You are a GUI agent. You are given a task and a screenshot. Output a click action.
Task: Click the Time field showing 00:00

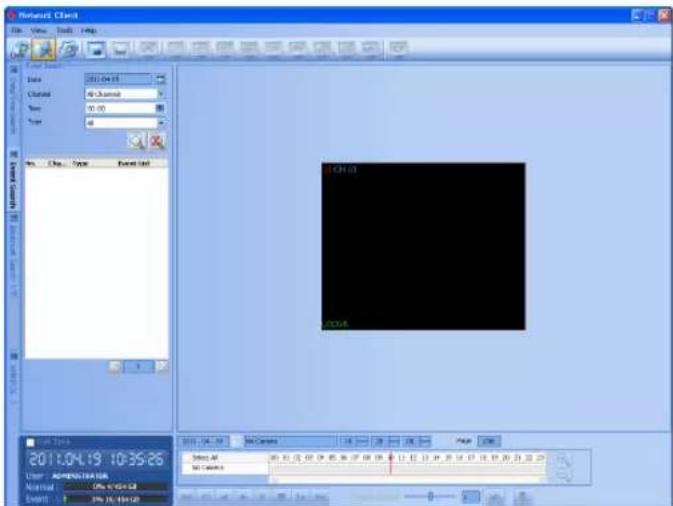(121, 108)
